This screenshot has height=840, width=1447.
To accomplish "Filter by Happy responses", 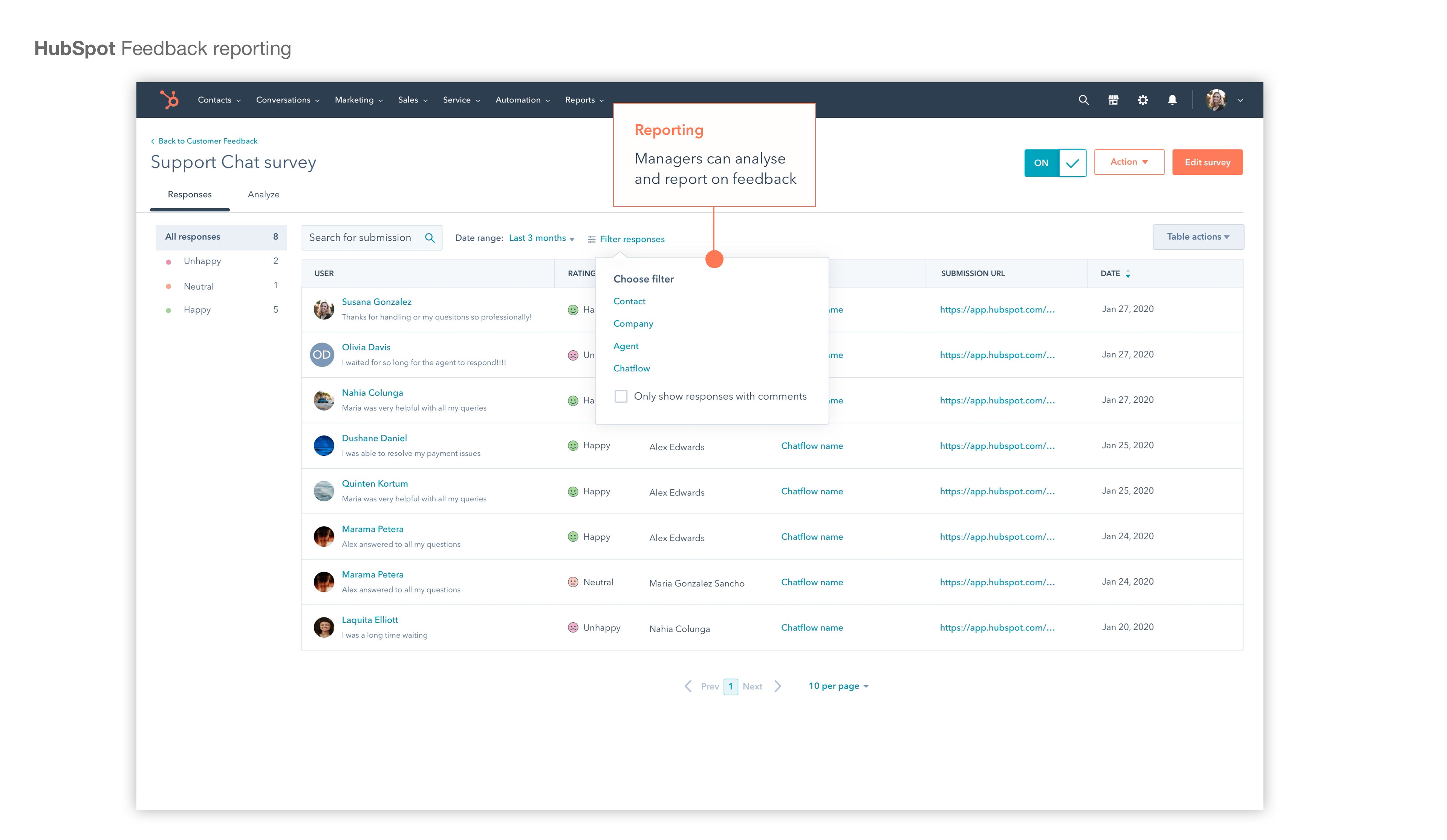I will [x=221, y=310].
